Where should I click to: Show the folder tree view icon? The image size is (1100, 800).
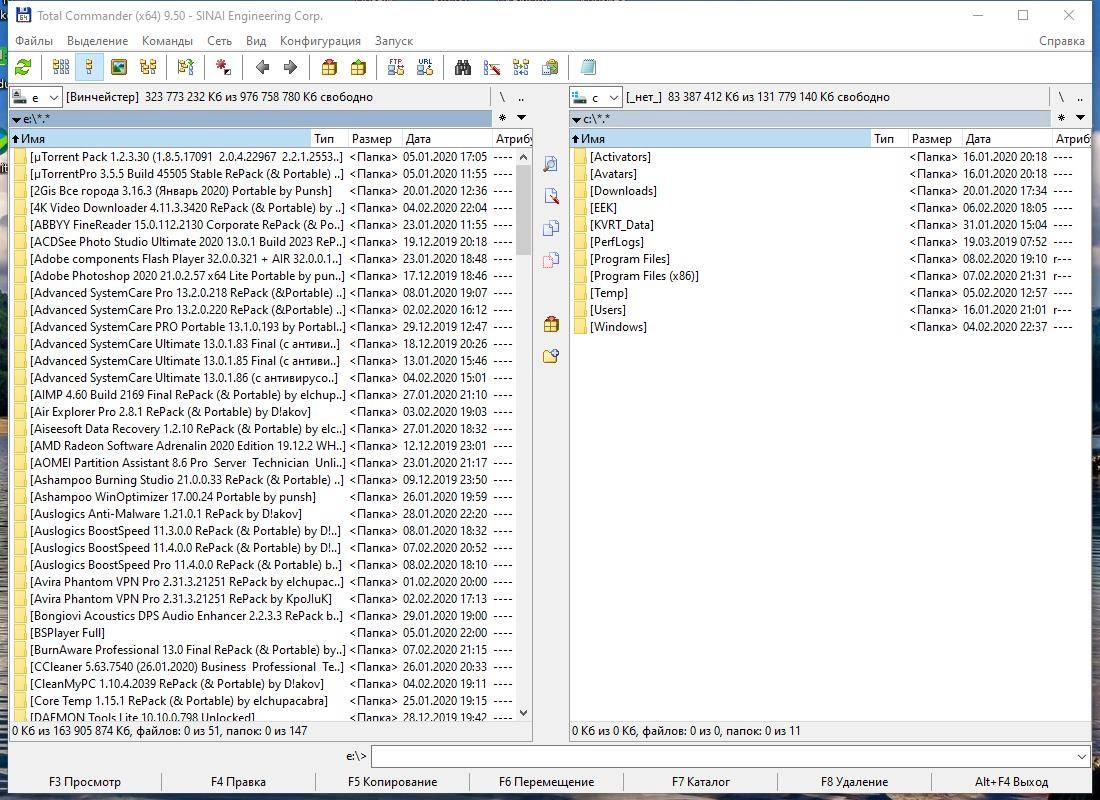pos(148,67)
